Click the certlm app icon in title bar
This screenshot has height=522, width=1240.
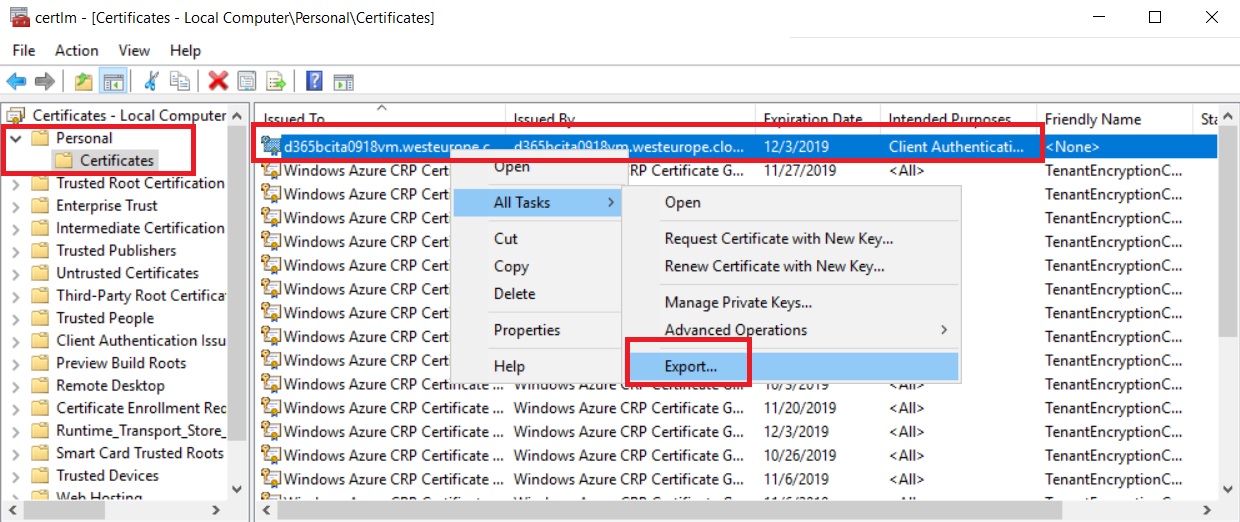pos(19,17)
